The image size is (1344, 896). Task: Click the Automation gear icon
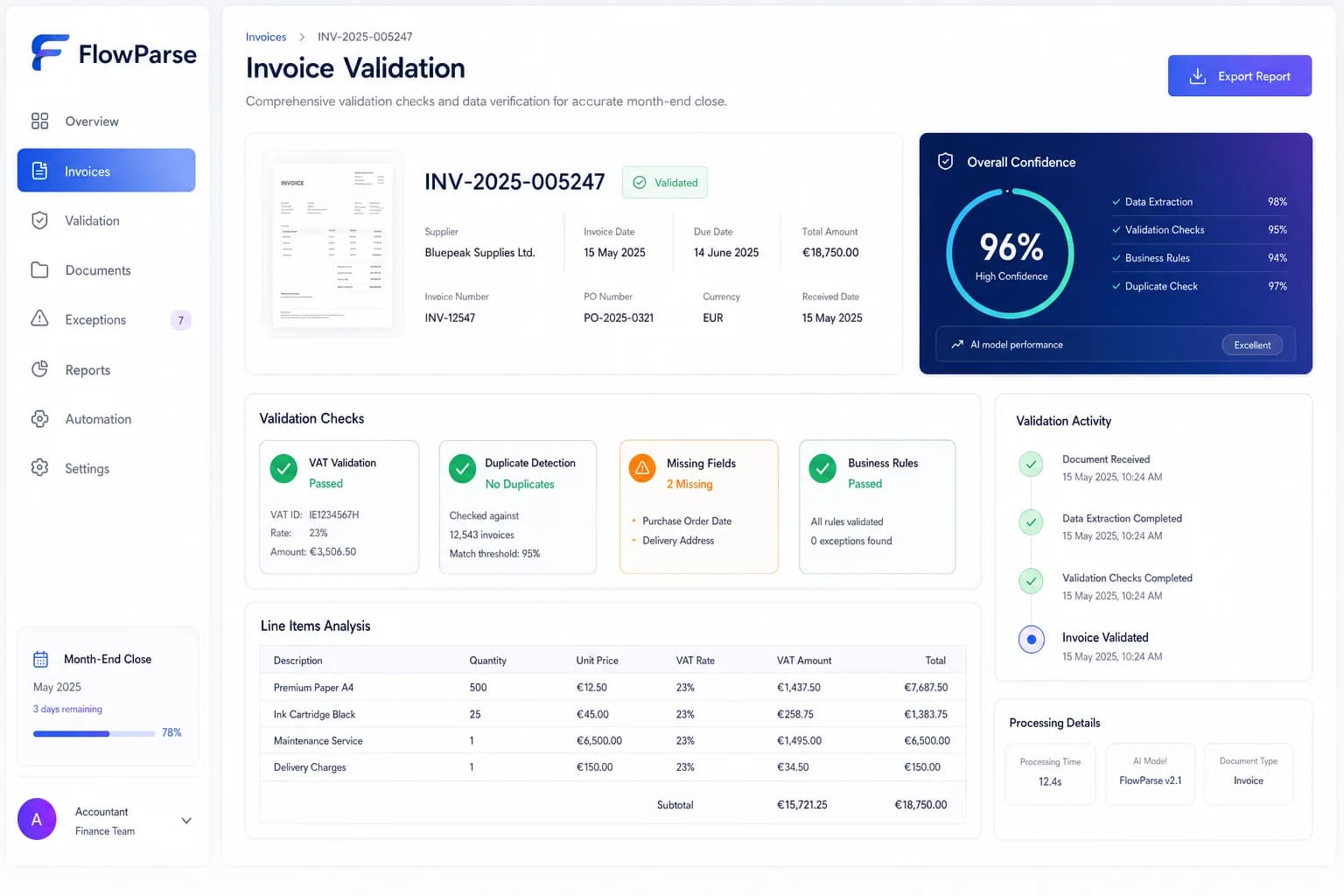(39, 418)
